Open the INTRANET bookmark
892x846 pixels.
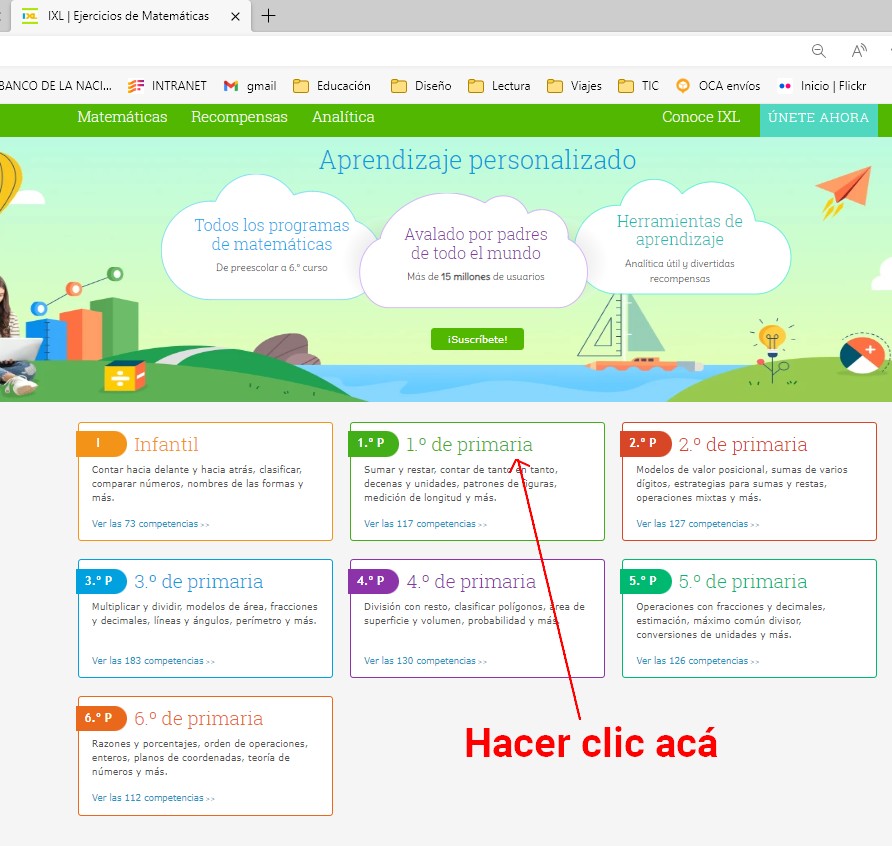tap(167, 86)
